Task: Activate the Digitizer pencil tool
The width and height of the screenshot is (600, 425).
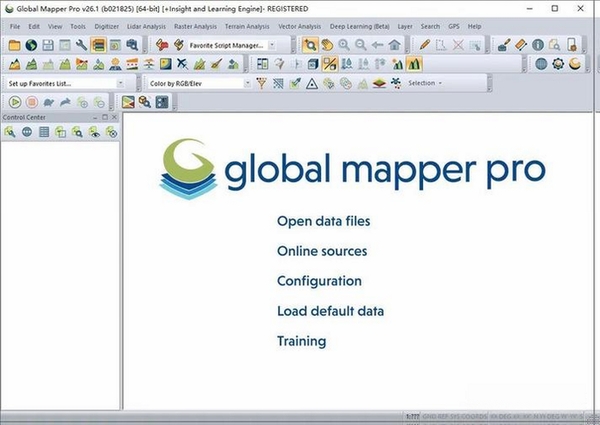Action: [424, 45]
